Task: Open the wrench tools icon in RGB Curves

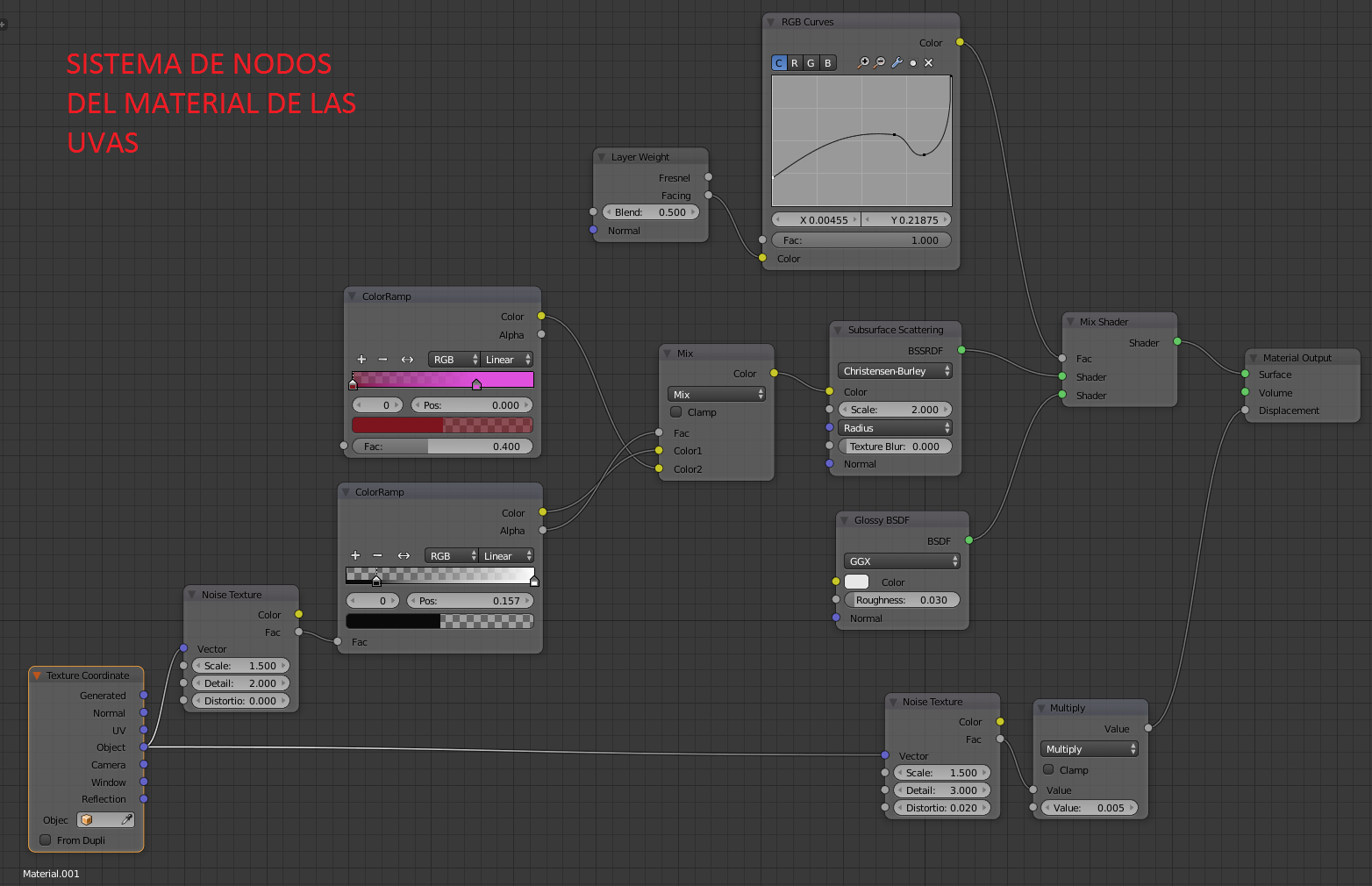Action: point(897,63)
